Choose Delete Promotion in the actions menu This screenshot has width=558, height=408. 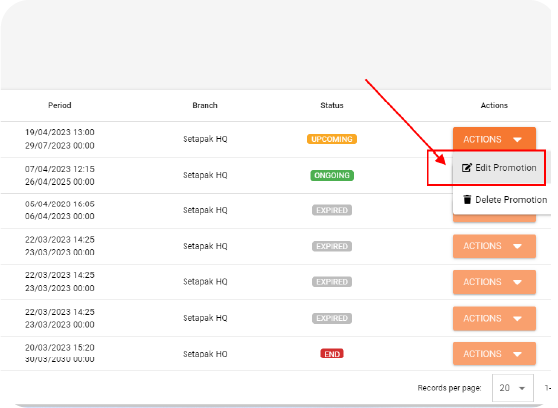point(502,200)
